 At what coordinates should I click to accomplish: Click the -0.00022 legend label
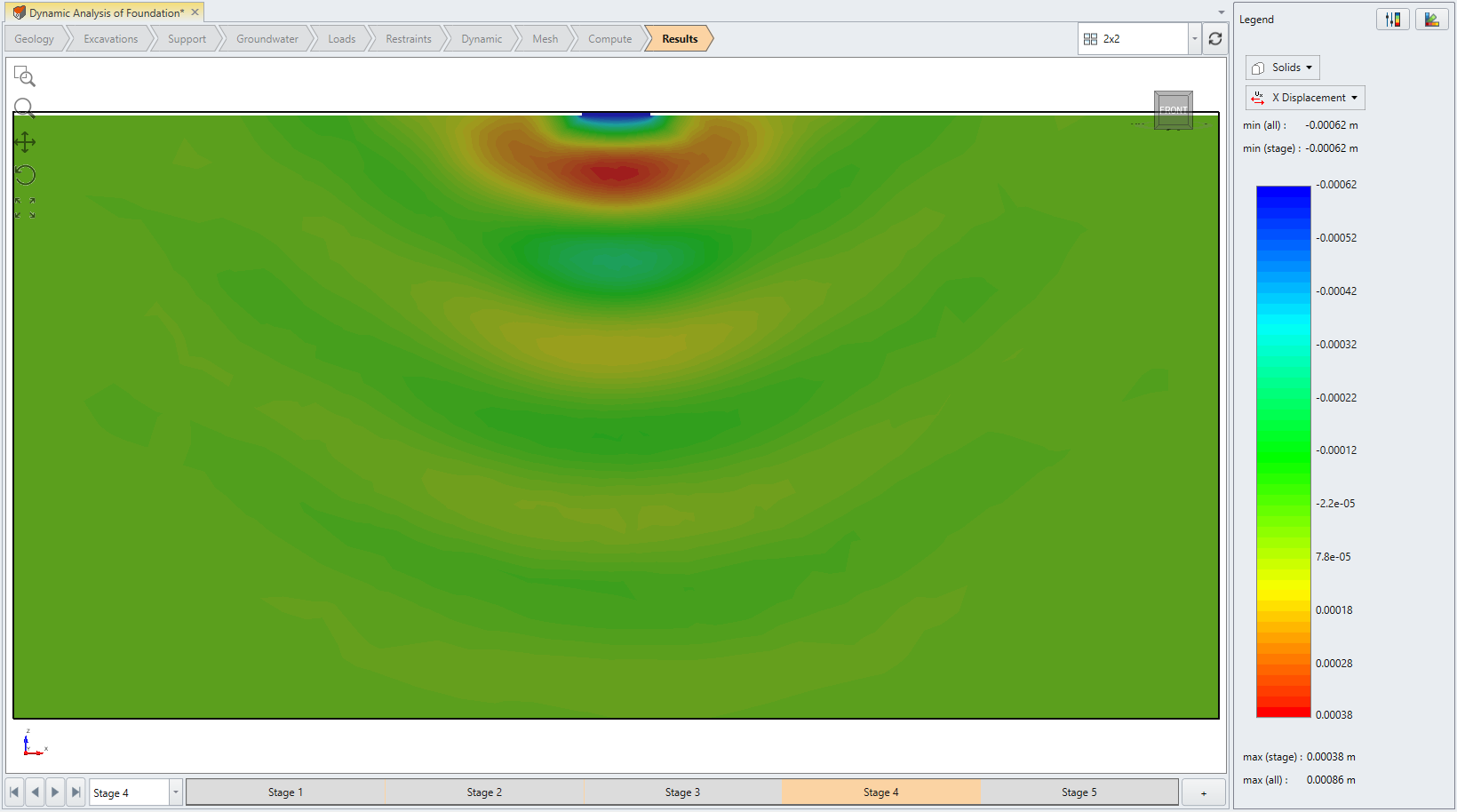pyautogui.click(x=1336, y=398)
